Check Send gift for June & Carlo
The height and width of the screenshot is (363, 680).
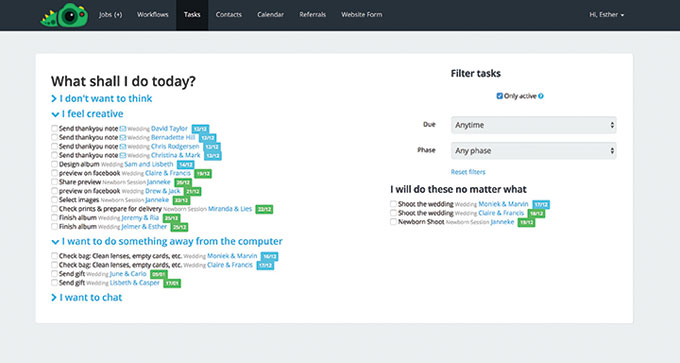click(x=54, y=274)
